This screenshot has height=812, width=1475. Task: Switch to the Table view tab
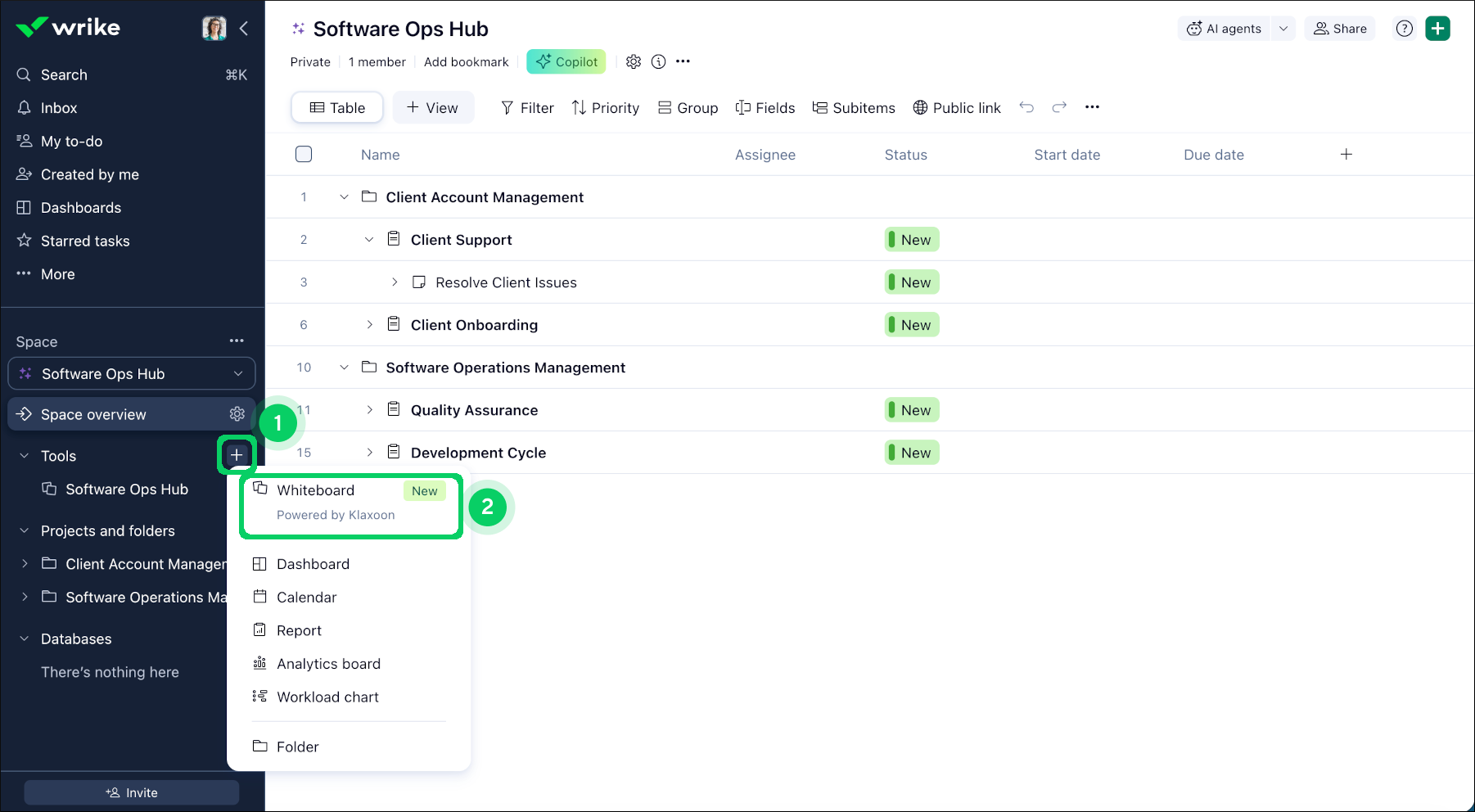[x=337, y=108]
